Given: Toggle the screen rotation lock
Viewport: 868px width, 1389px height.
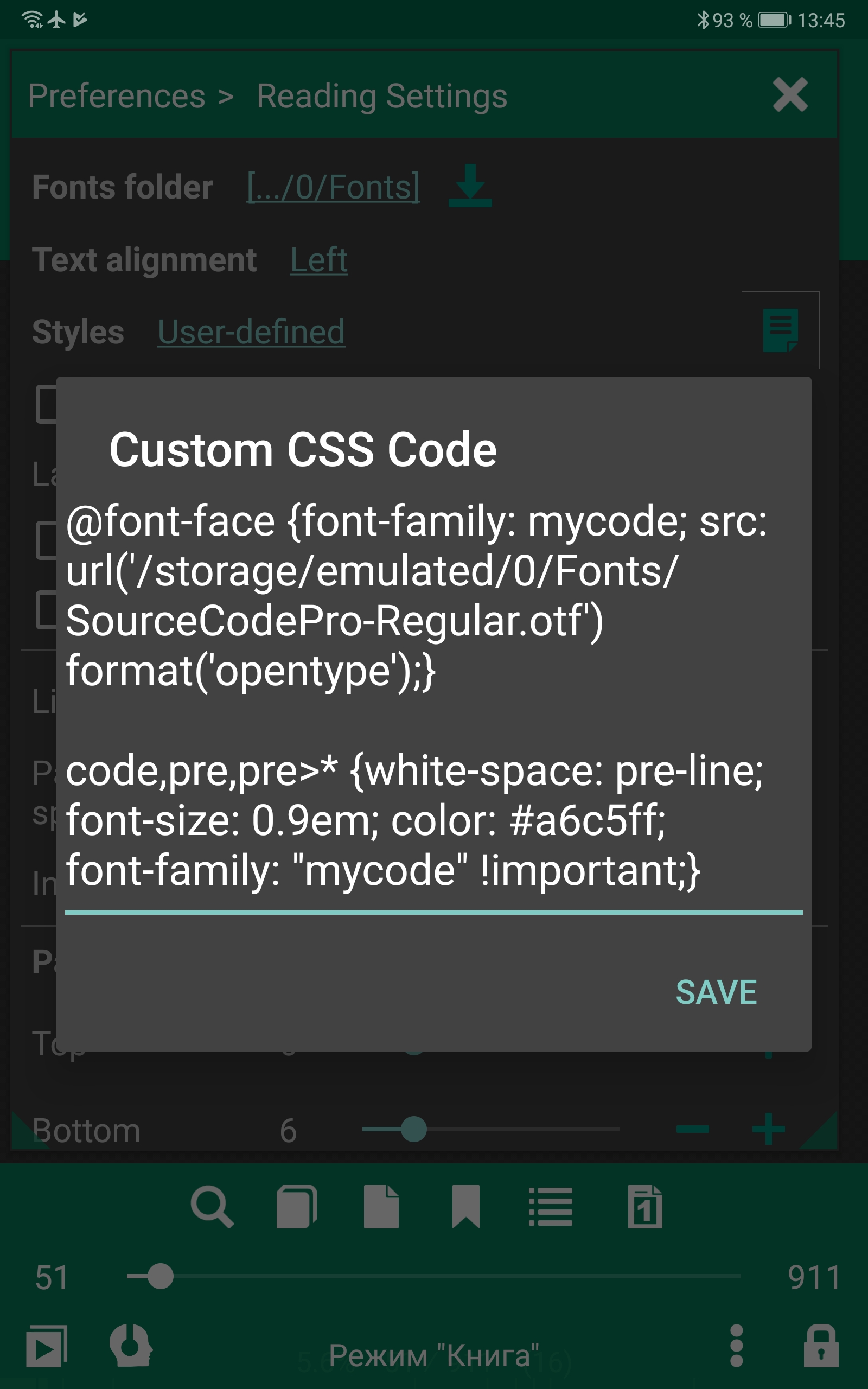Looking at the screenshot, I should pyautogui.click(x=822, y=1346).
